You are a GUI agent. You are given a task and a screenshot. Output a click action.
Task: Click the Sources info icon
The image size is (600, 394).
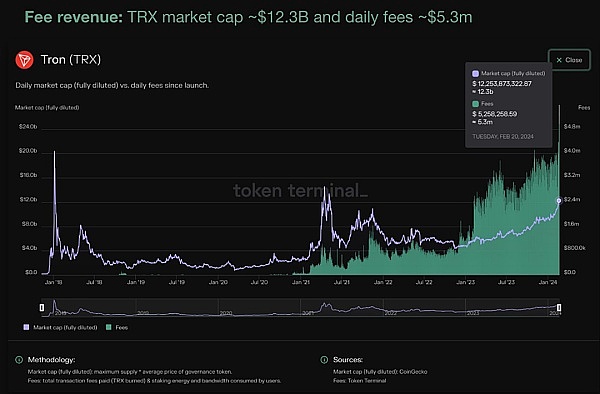(x=324, y=360)
